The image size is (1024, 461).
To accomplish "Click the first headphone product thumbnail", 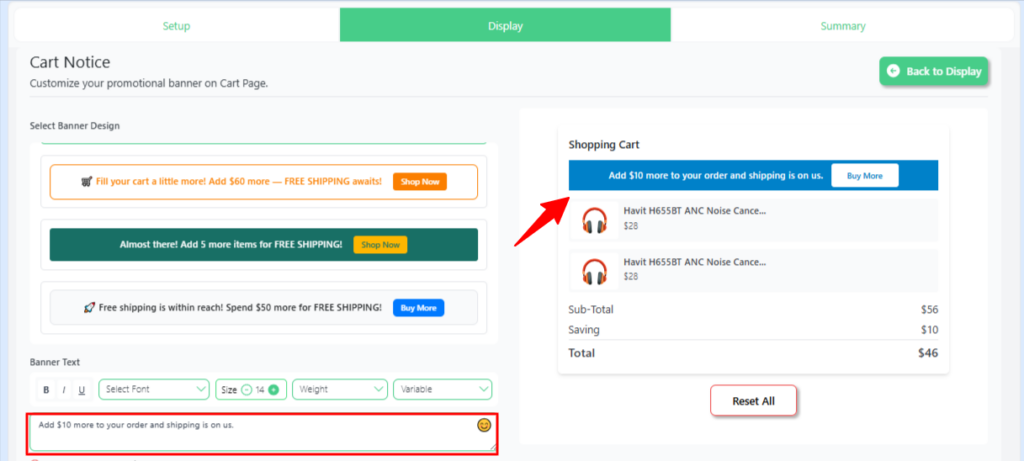I will (594, 220).
